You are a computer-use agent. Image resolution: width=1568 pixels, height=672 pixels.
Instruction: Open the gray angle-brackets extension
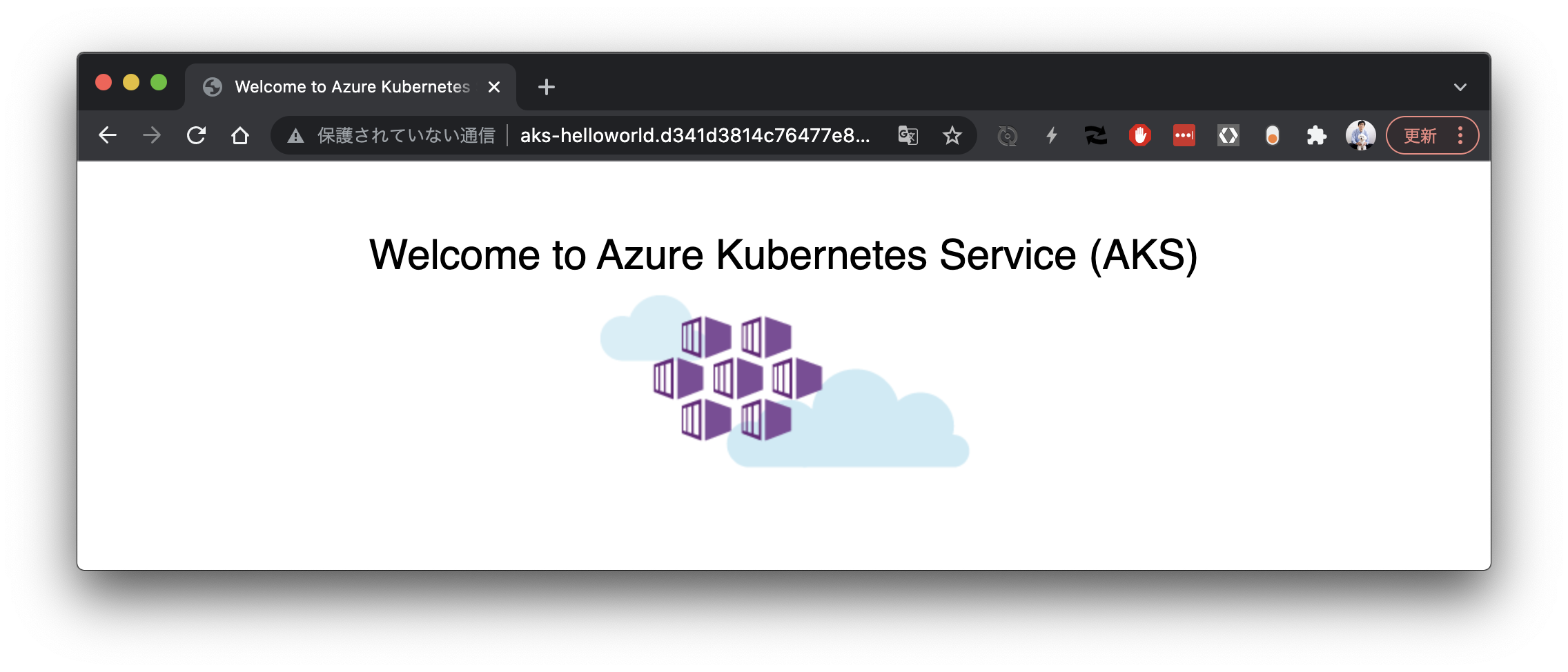1228,135
